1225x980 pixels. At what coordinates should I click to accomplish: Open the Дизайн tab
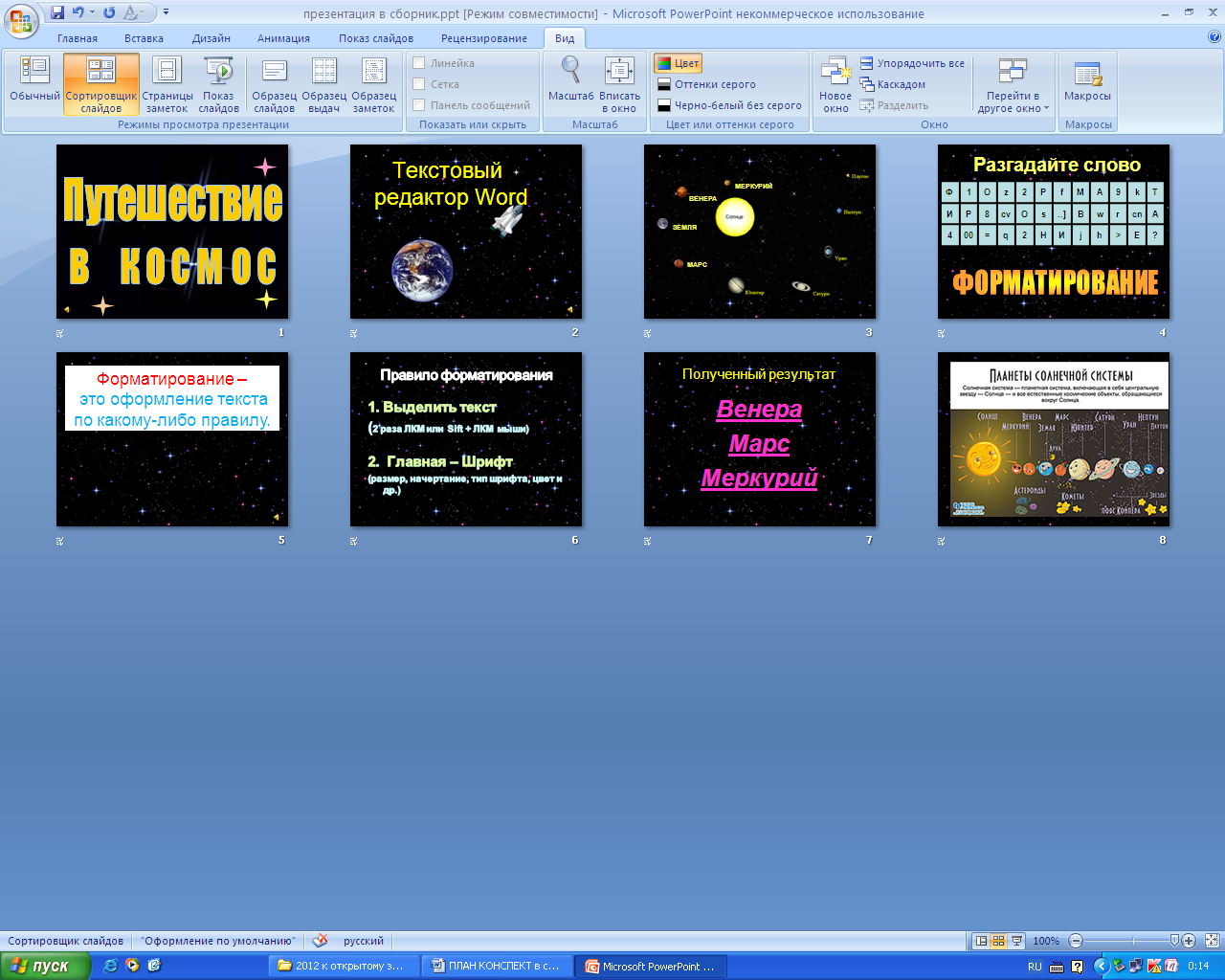211,38
